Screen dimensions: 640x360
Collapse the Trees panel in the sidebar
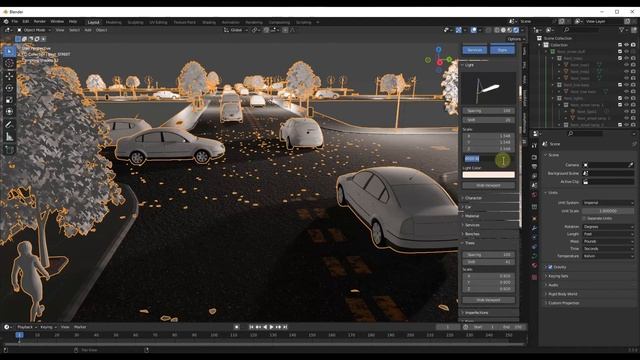click(489, 243)
